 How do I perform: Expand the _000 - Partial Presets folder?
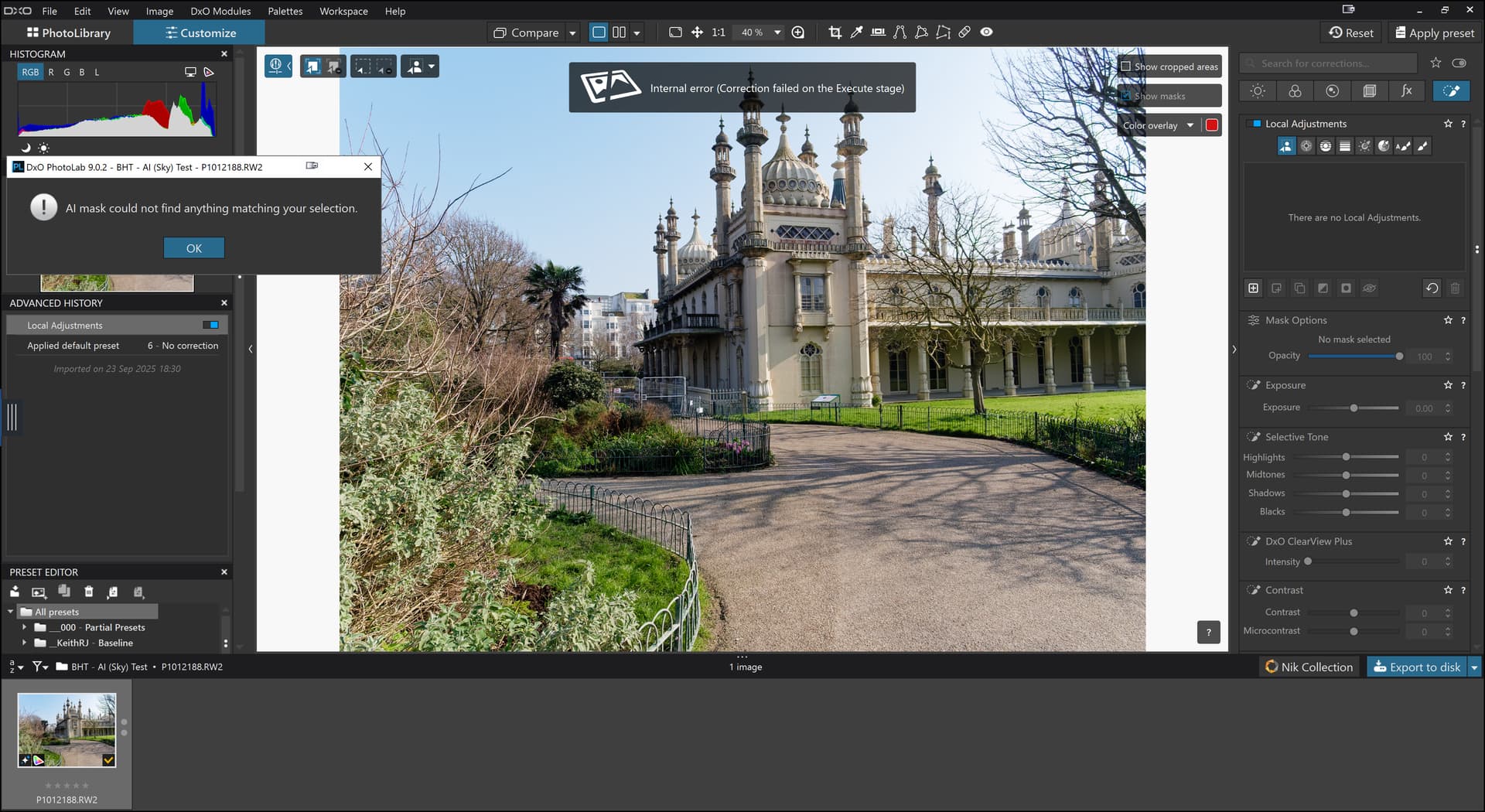click(25, 627)
